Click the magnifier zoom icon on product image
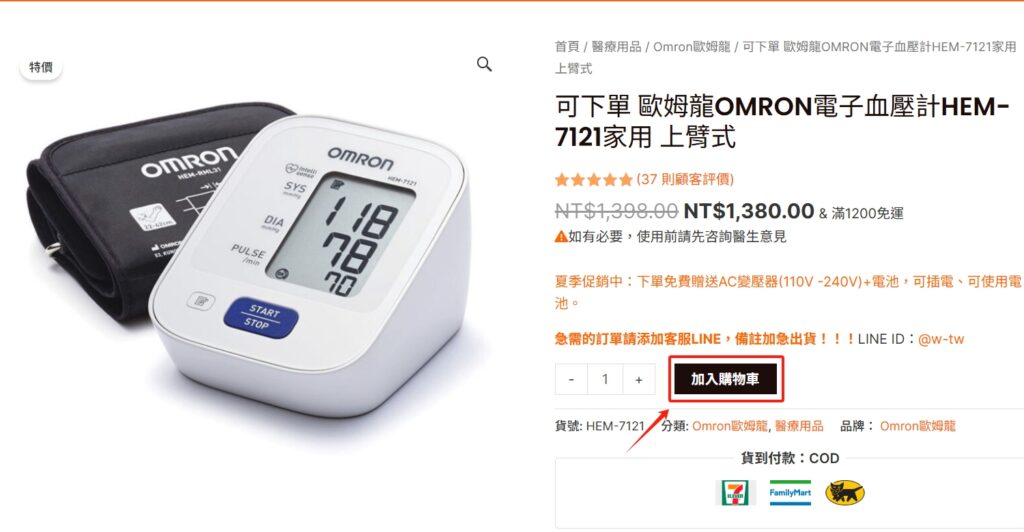Image resolution: width=1024 pixels, height=532 pixels. [484, 64]
